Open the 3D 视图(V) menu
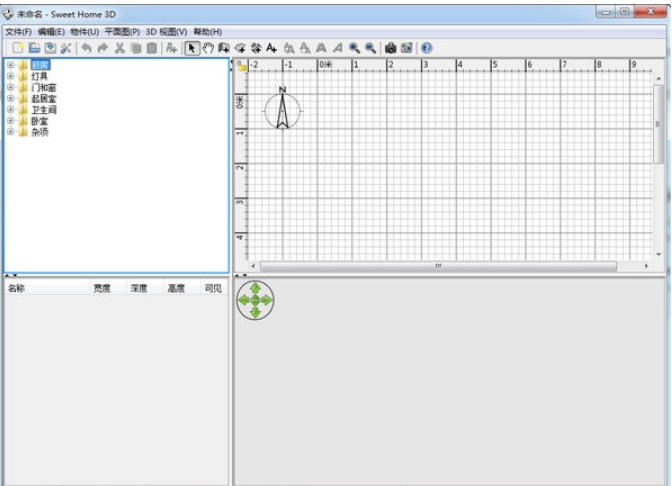Image resolution: width=672 pixels, height=486 pixels. (x=166, y=32)
